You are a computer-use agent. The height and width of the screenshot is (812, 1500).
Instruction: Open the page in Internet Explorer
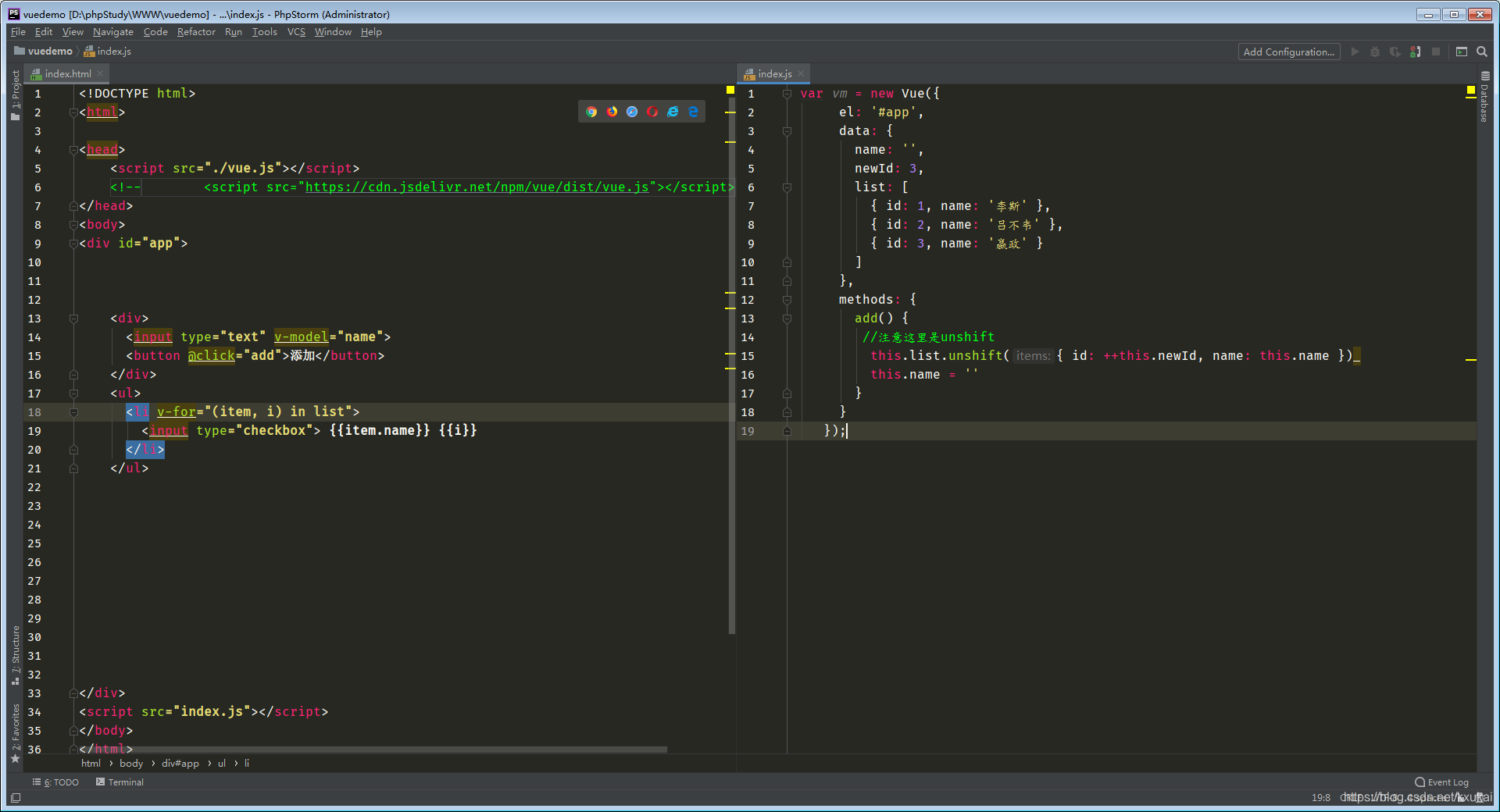673,112
